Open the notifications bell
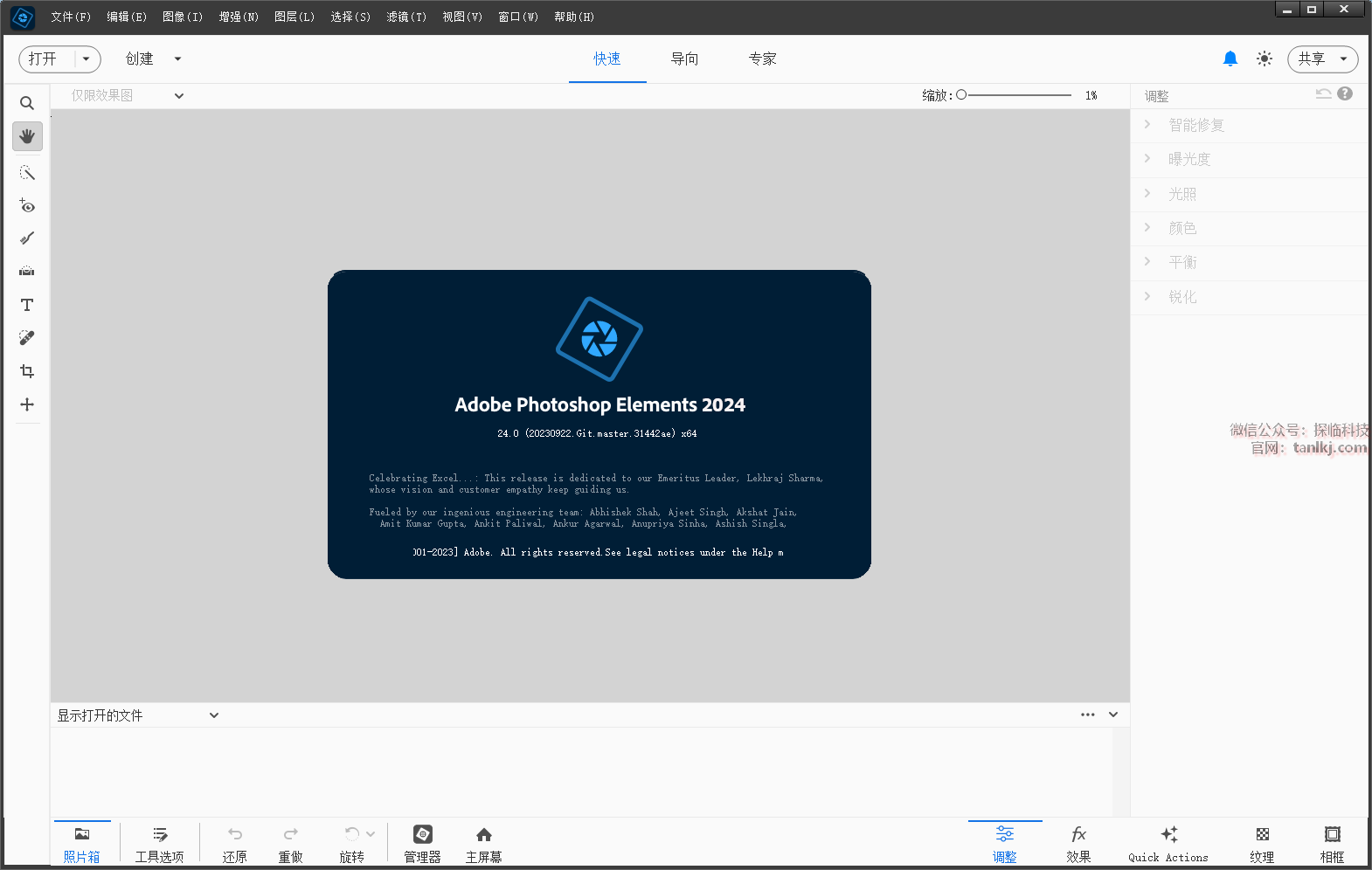This screenshot has width=1372, height=870. (1230, 59)
